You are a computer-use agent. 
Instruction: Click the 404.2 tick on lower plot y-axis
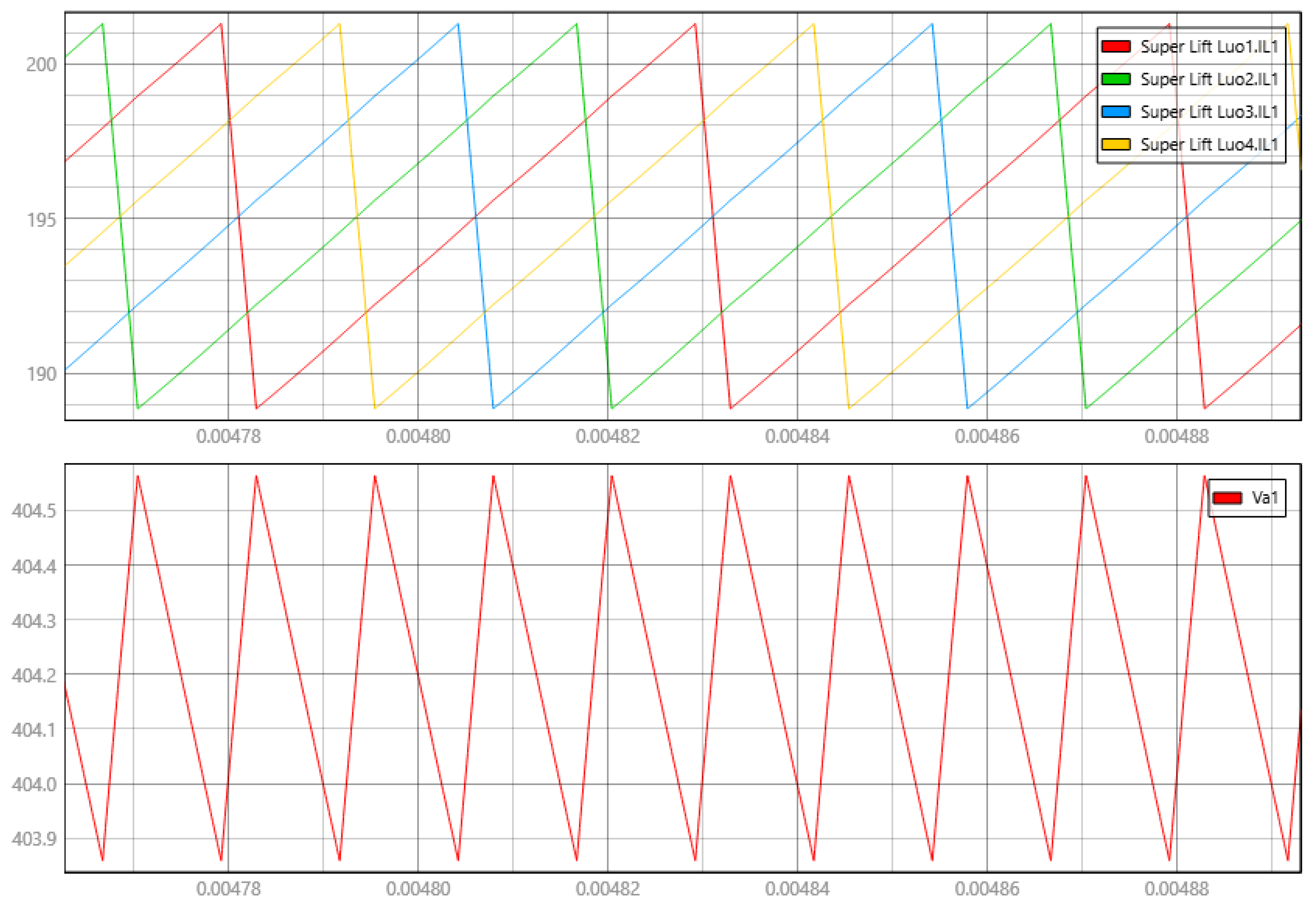[x=34, y=675]
